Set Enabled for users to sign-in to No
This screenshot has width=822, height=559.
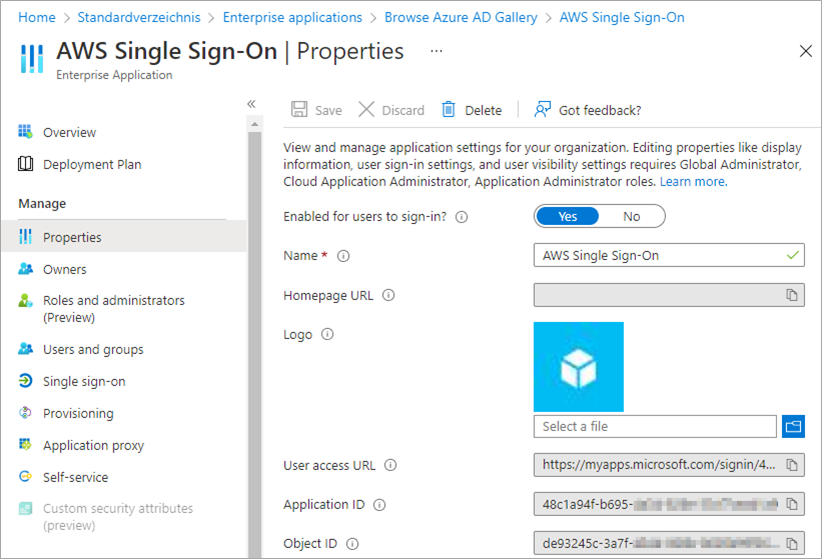632,216
